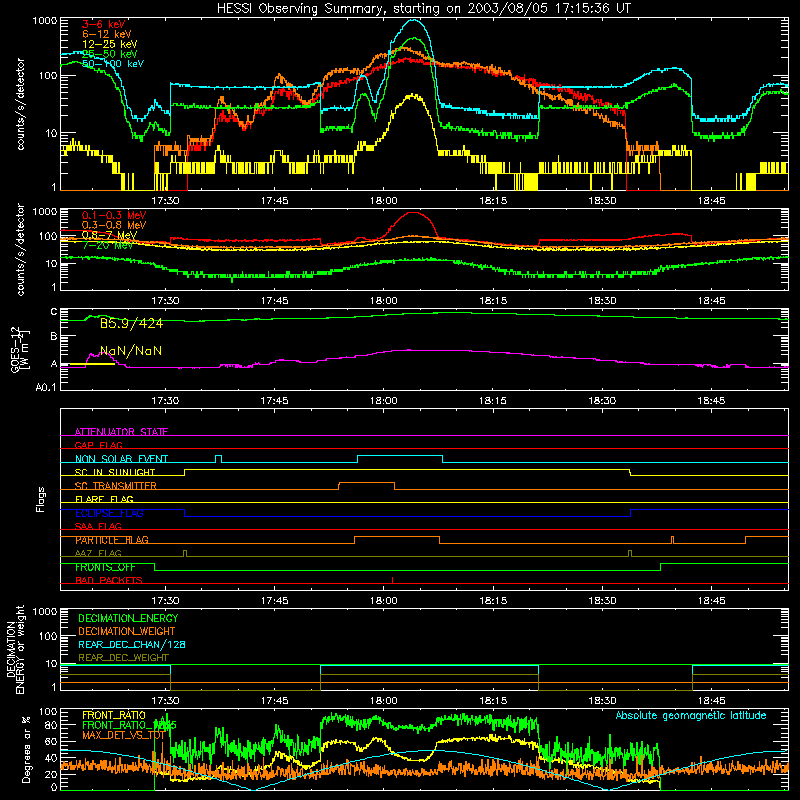Image resolution: width=800 pixels, height=800 pixels.
Task: Click the REAR_DEC_CHAN/128 legend label
Action: coord(132,645)
